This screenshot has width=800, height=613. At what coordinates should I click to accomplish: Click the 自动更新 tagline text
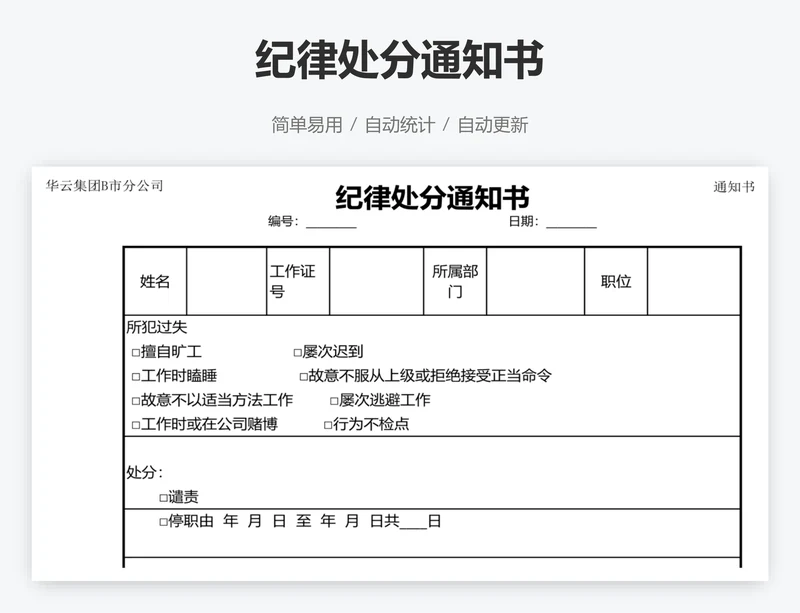(x=493, y=125)
